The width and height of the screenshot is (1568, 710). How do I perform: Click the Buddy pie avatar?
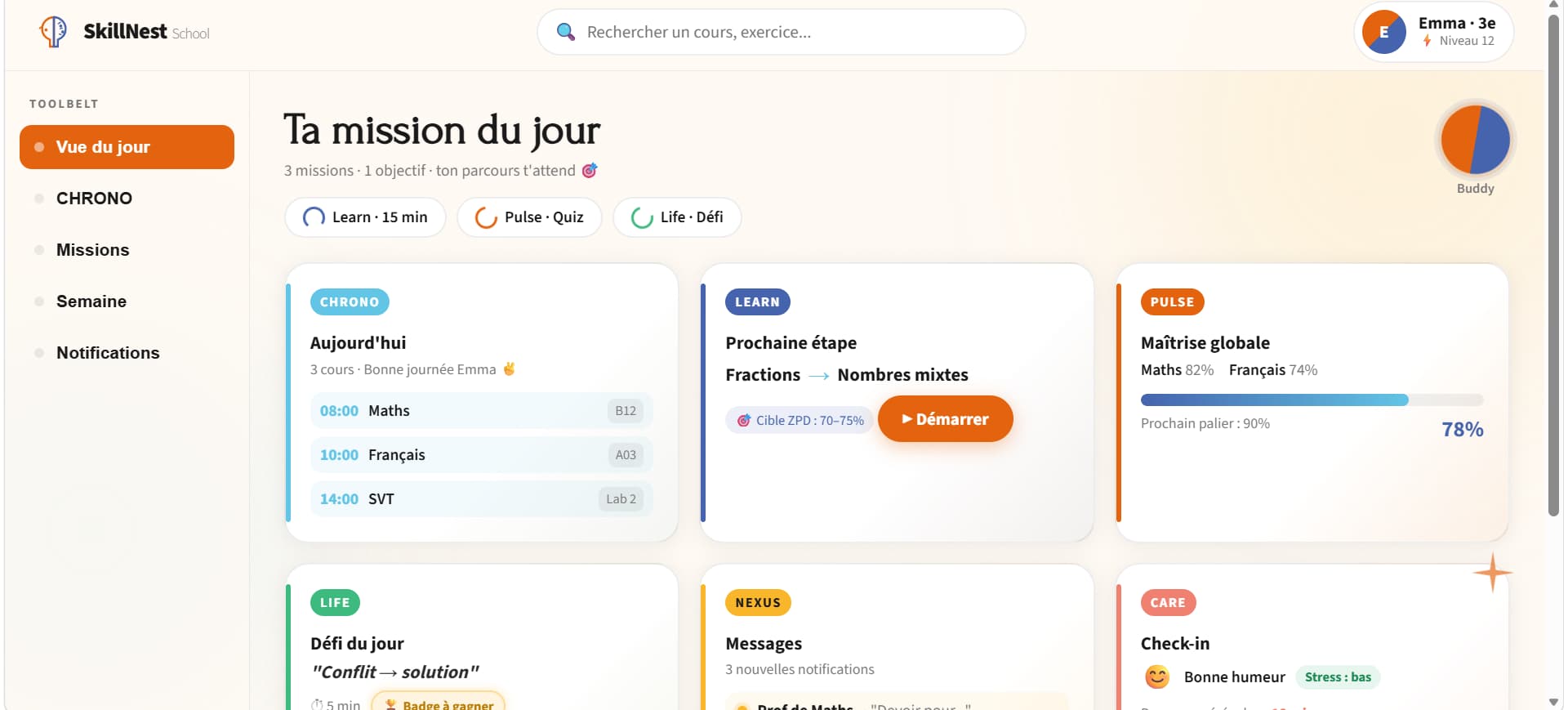coord(1475,140)
